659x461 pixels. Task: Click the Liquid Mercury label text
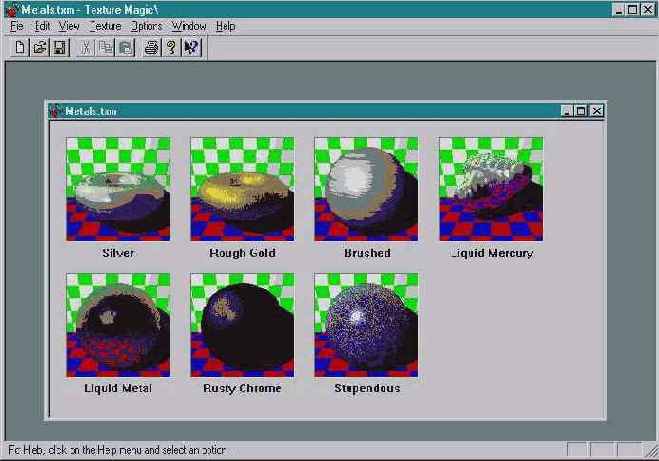coord(491,253)
